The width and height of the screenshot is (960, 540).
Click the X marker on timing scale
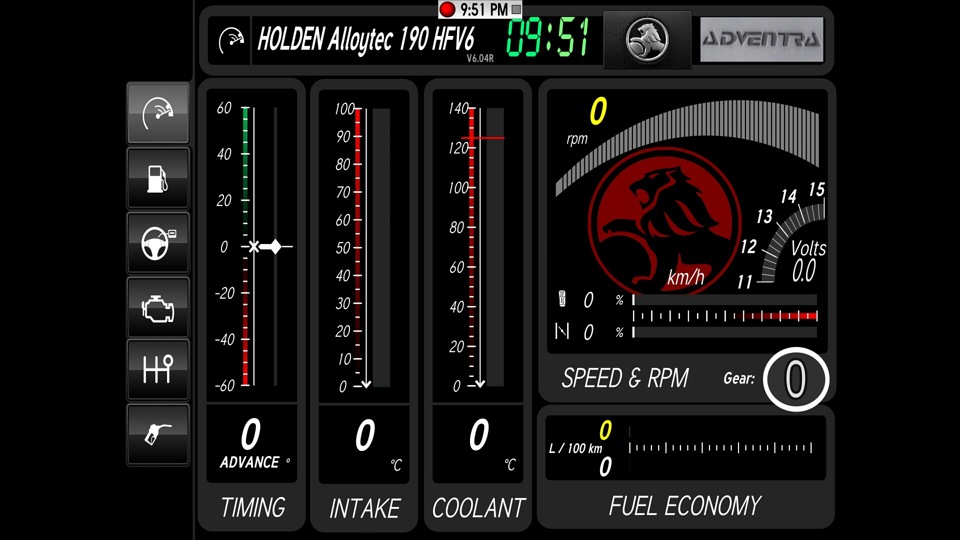click(253, 247)
